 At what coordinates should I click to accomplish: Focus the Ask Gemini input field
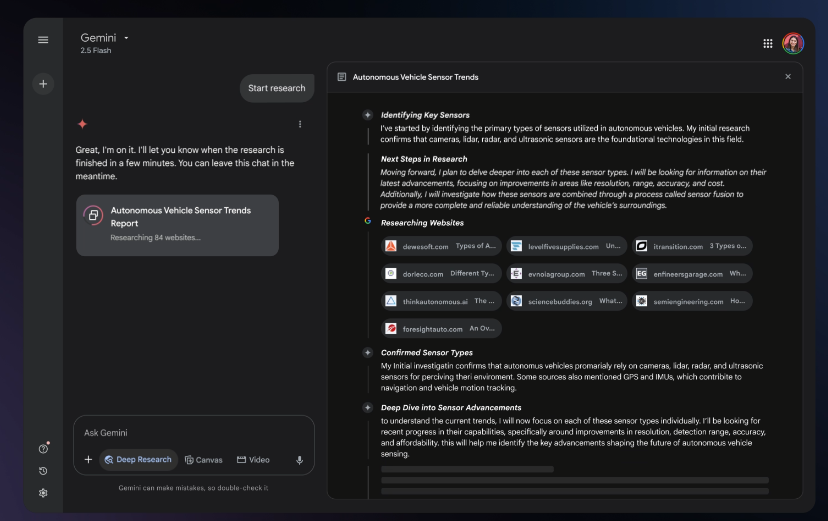point(194,433)
